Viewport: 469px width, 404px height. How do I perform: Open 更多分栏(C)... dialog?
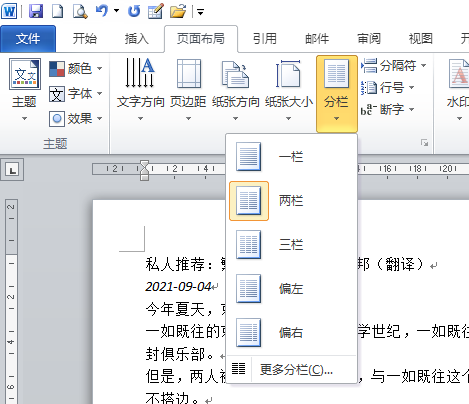(x=291, y=369)
